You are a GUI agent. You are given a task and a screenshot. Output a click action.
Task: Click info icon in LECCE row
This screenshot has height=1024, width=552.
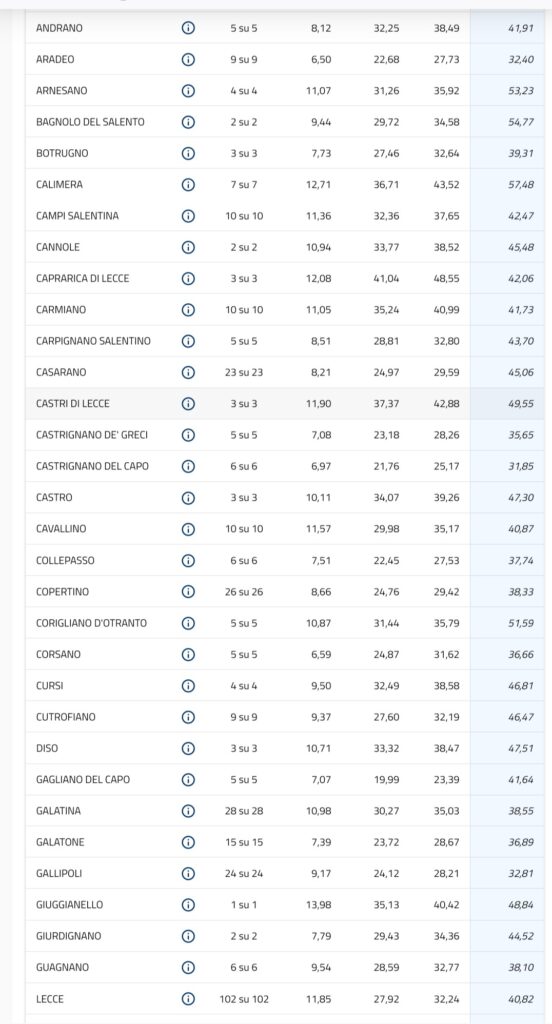coord(188,999)
